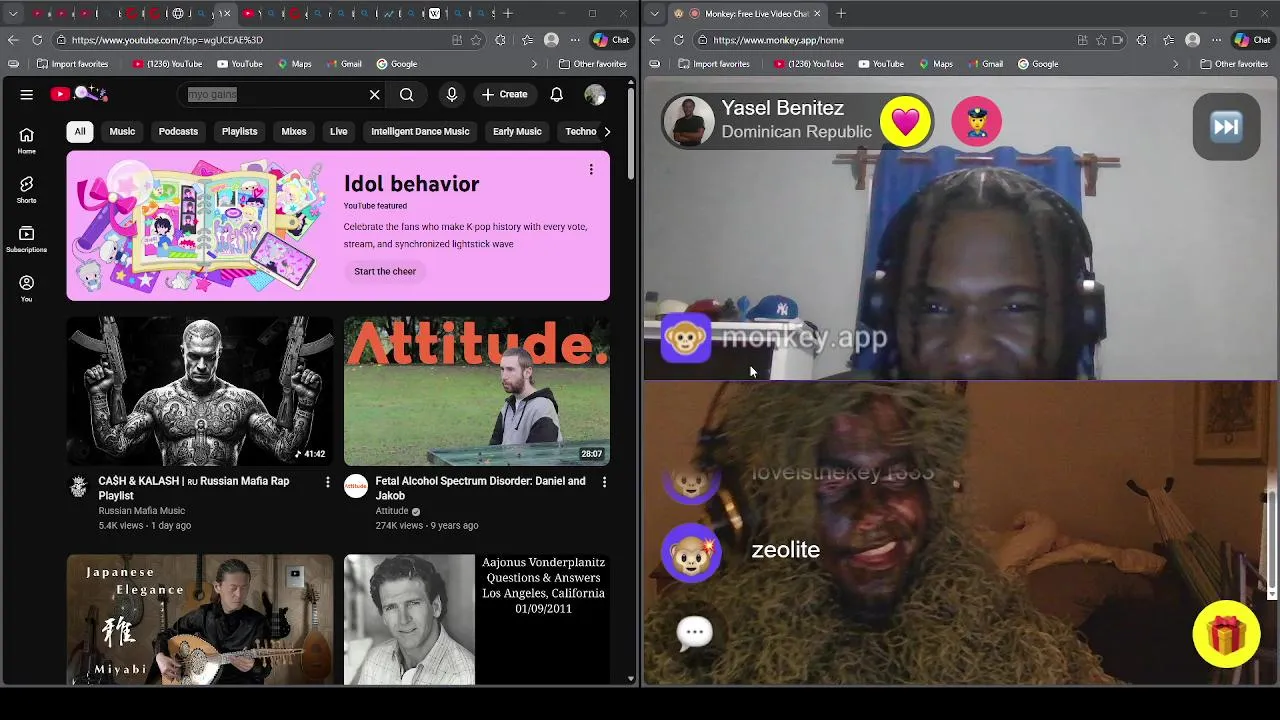Open Gmail bookmark in left window
The image size is (1280, 720).
coord(342,64)
